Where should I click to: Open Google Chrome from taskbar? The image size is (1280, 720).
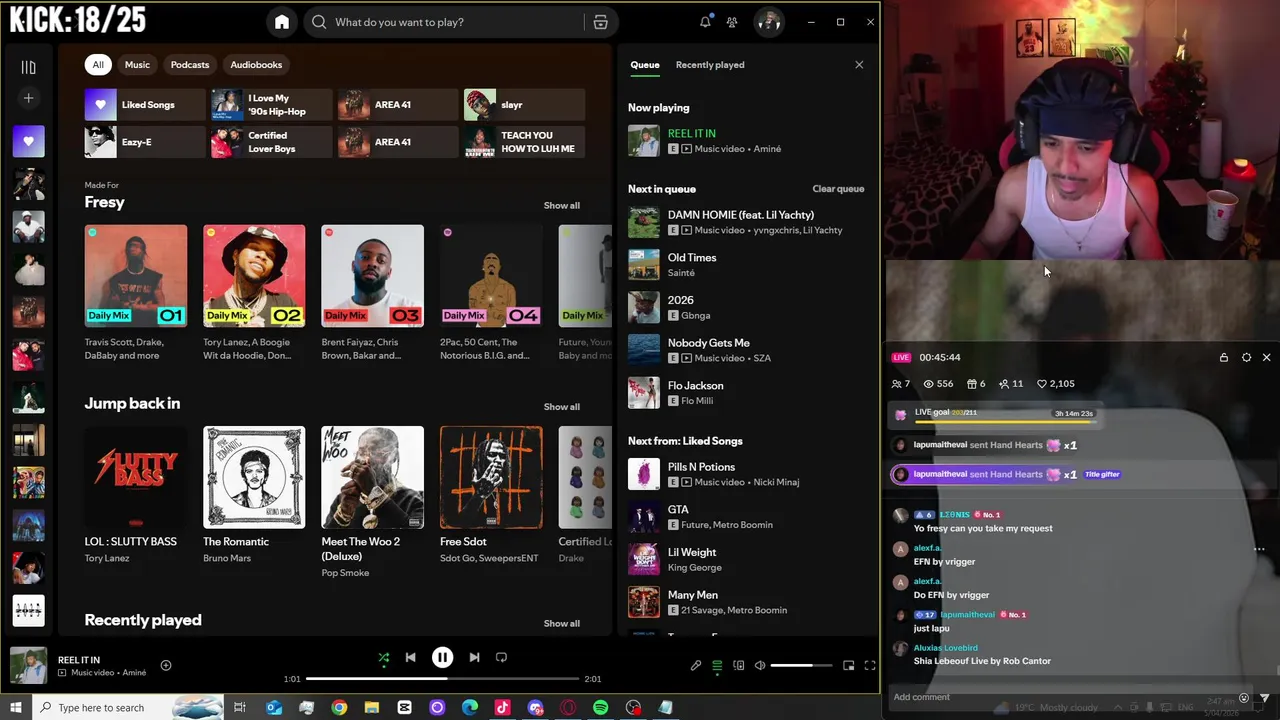(339, 707)
